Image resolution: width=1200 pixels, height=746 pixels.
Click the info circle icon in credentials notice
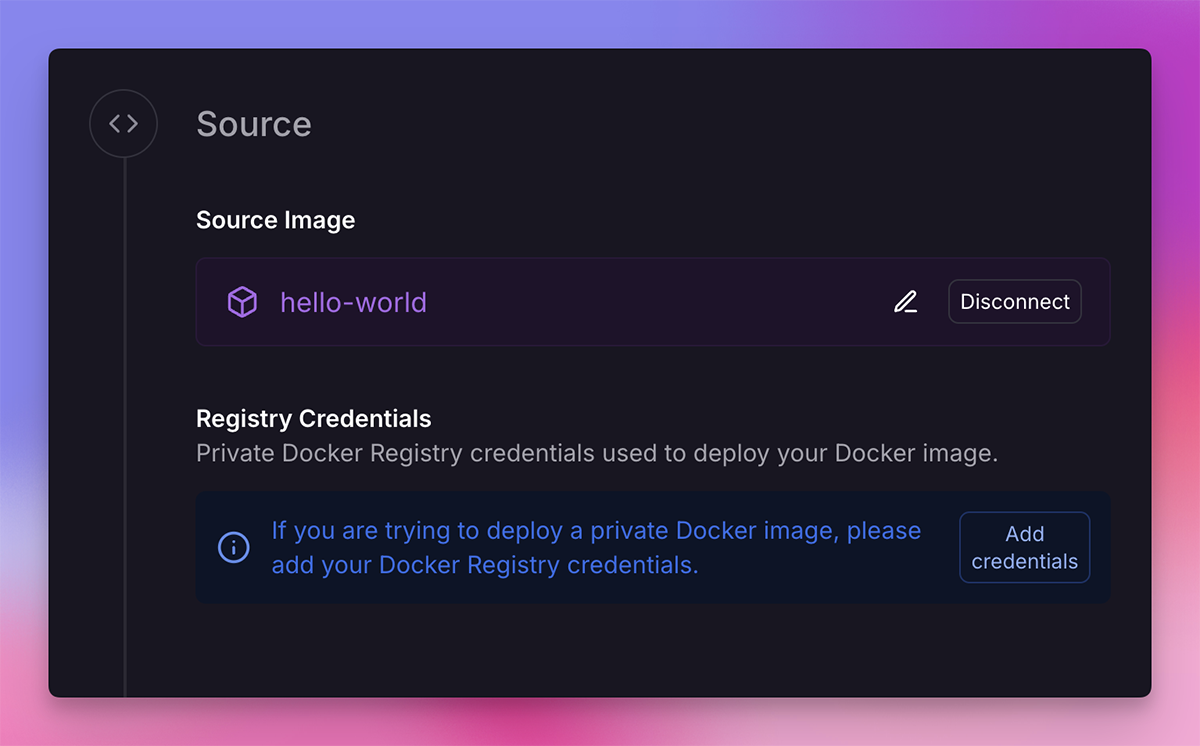point(234,547)
